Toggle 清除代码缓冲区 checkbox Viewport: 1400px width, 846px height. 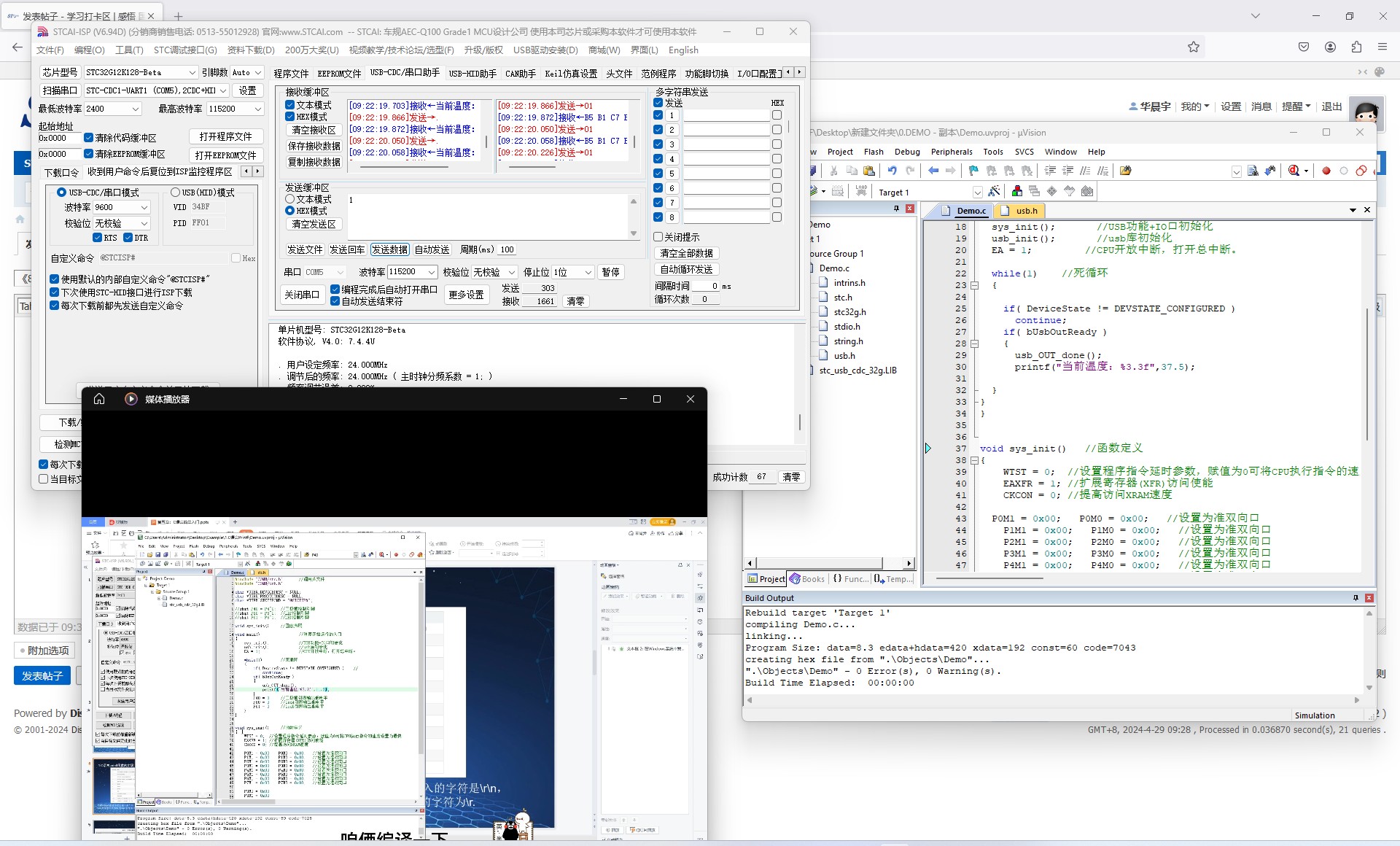pos(88,138)
